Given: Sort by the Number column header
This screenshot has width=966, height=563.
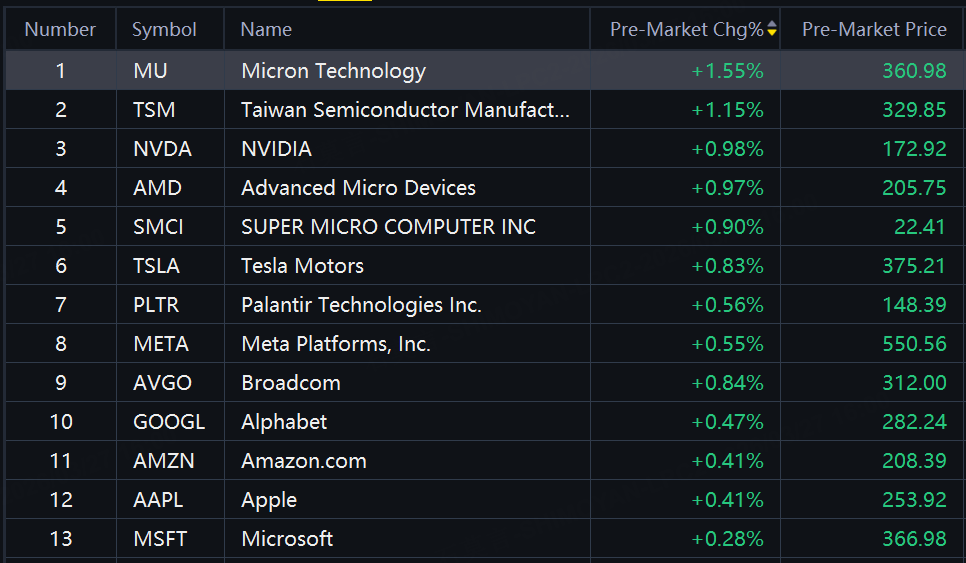Looking at the screenshot, I should [60, 29].
